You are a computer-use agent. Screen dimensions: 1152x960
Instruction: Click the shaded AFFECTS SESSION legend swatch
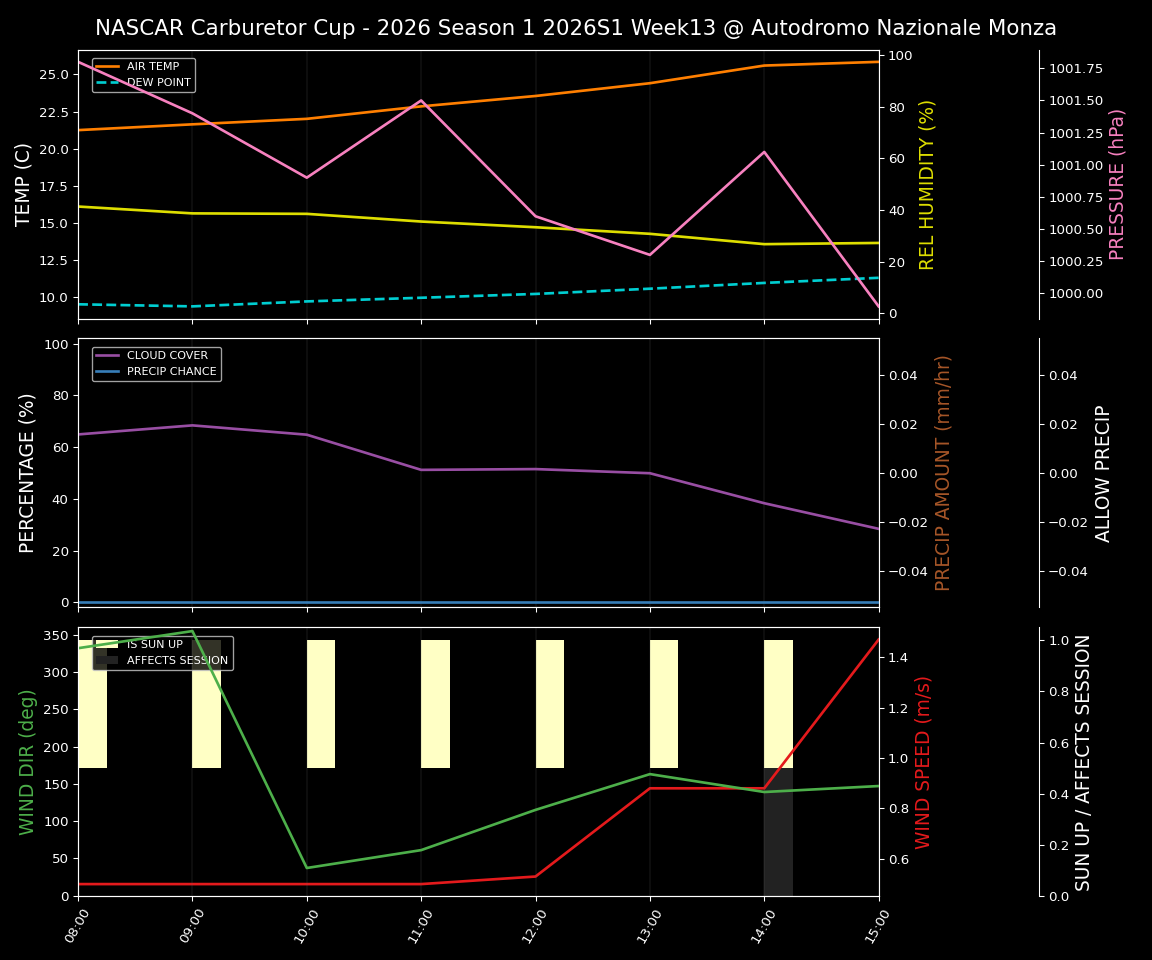105,659
